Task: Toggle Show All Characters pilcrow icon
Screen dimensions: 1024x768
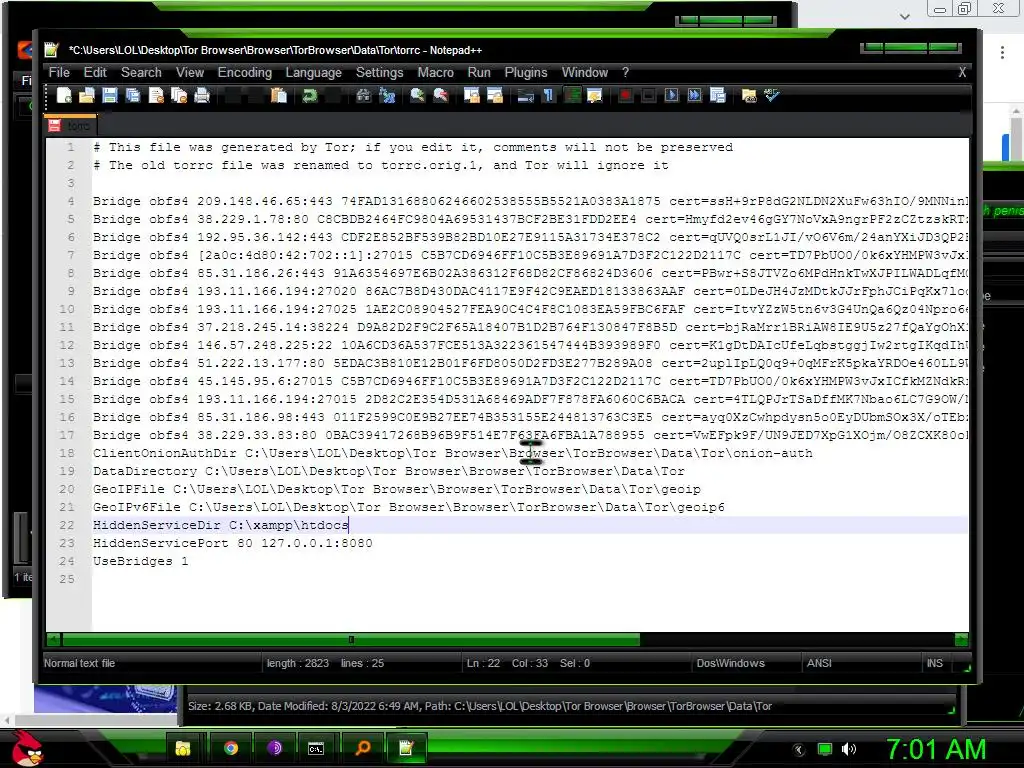Action: click(549, 95)
